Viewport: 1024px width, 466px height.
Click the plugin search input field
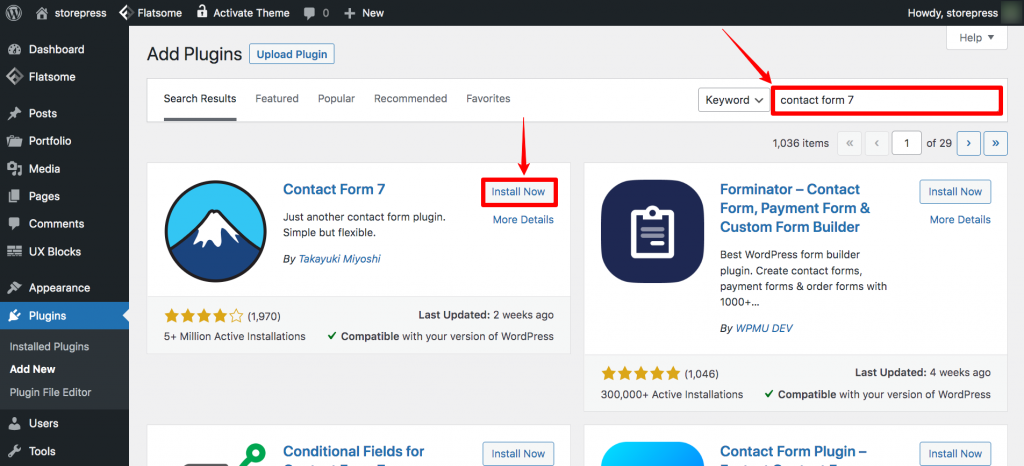pos(886,101)
